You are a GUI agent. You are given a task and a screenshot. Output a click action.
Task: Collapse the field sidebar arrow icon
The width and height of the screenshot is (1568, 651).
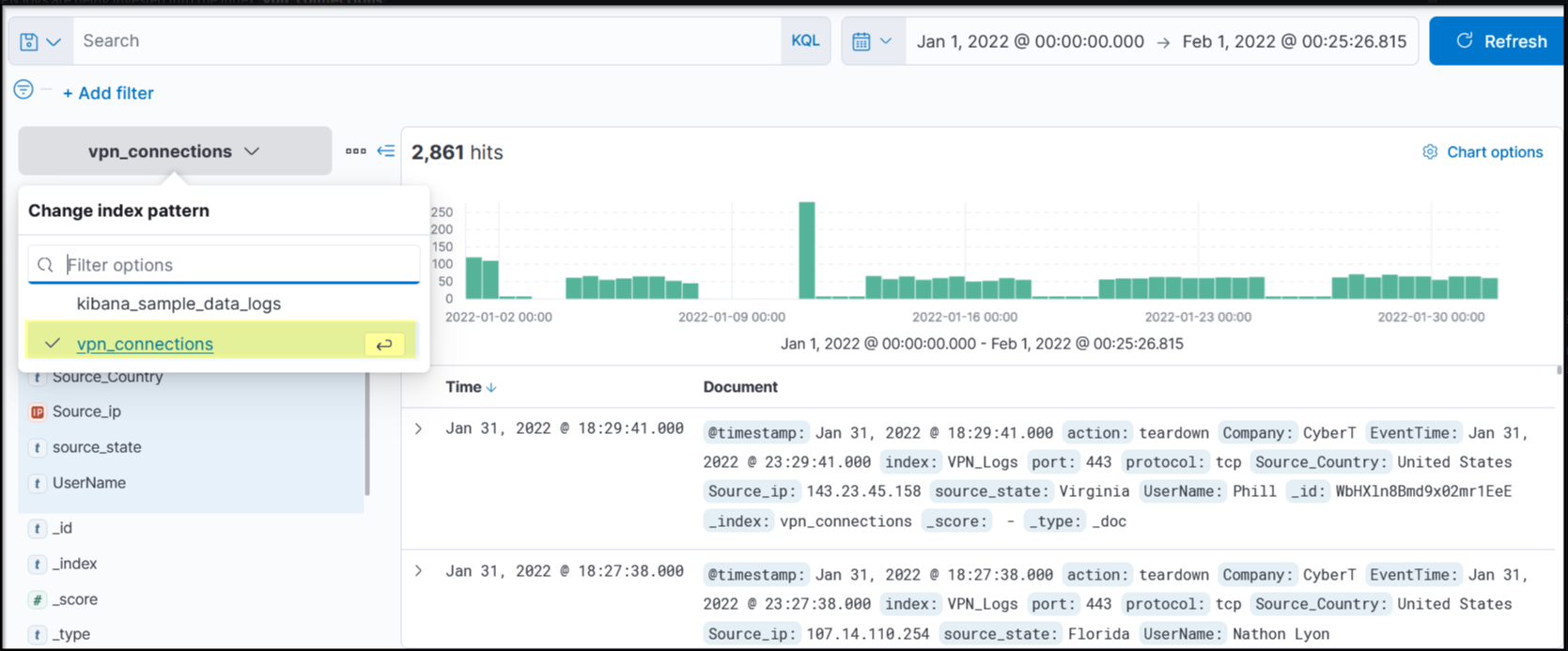(x=386, y=151)
